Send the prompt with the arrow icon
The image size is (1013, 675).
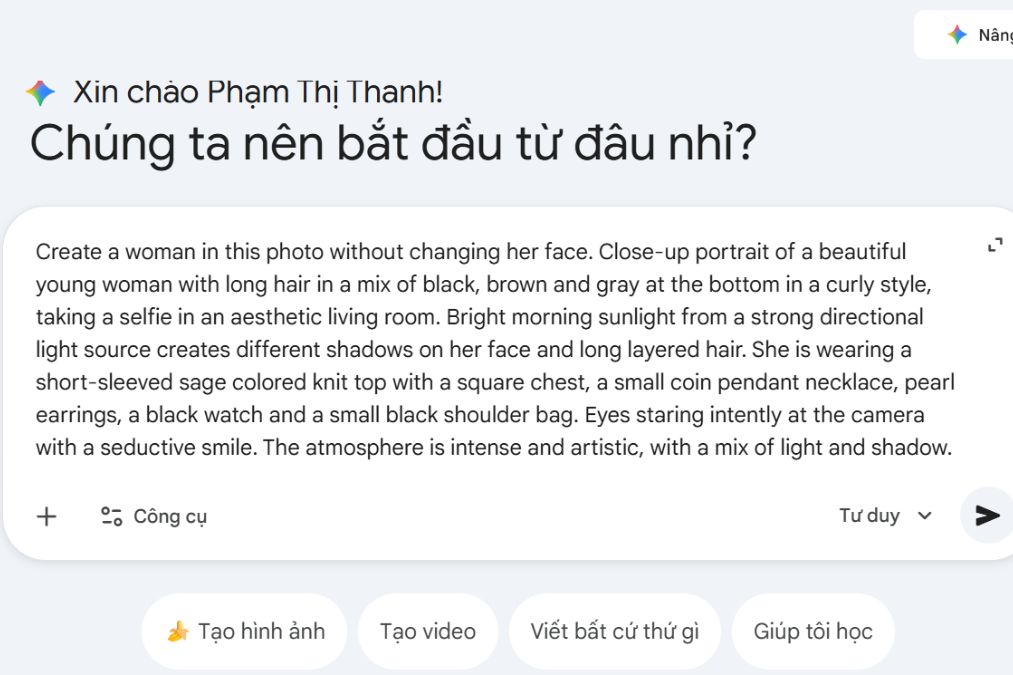pos(987,515)
